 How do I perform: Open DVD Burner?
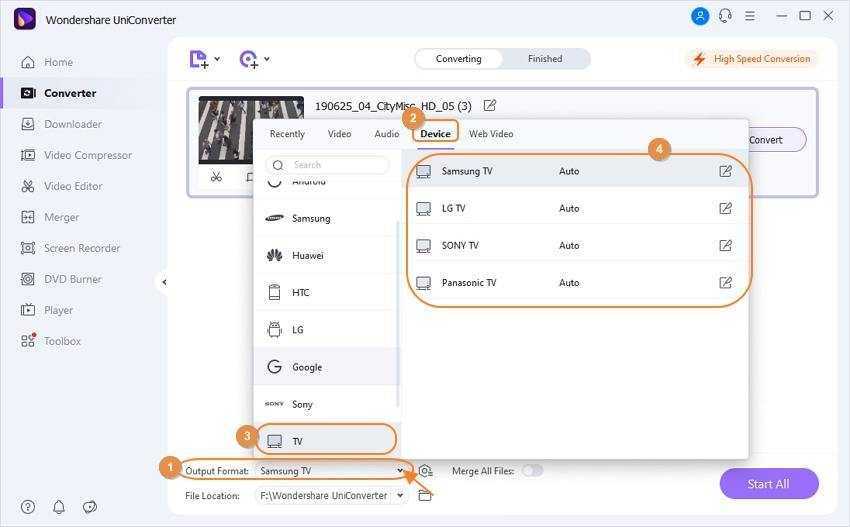[61, 279]
